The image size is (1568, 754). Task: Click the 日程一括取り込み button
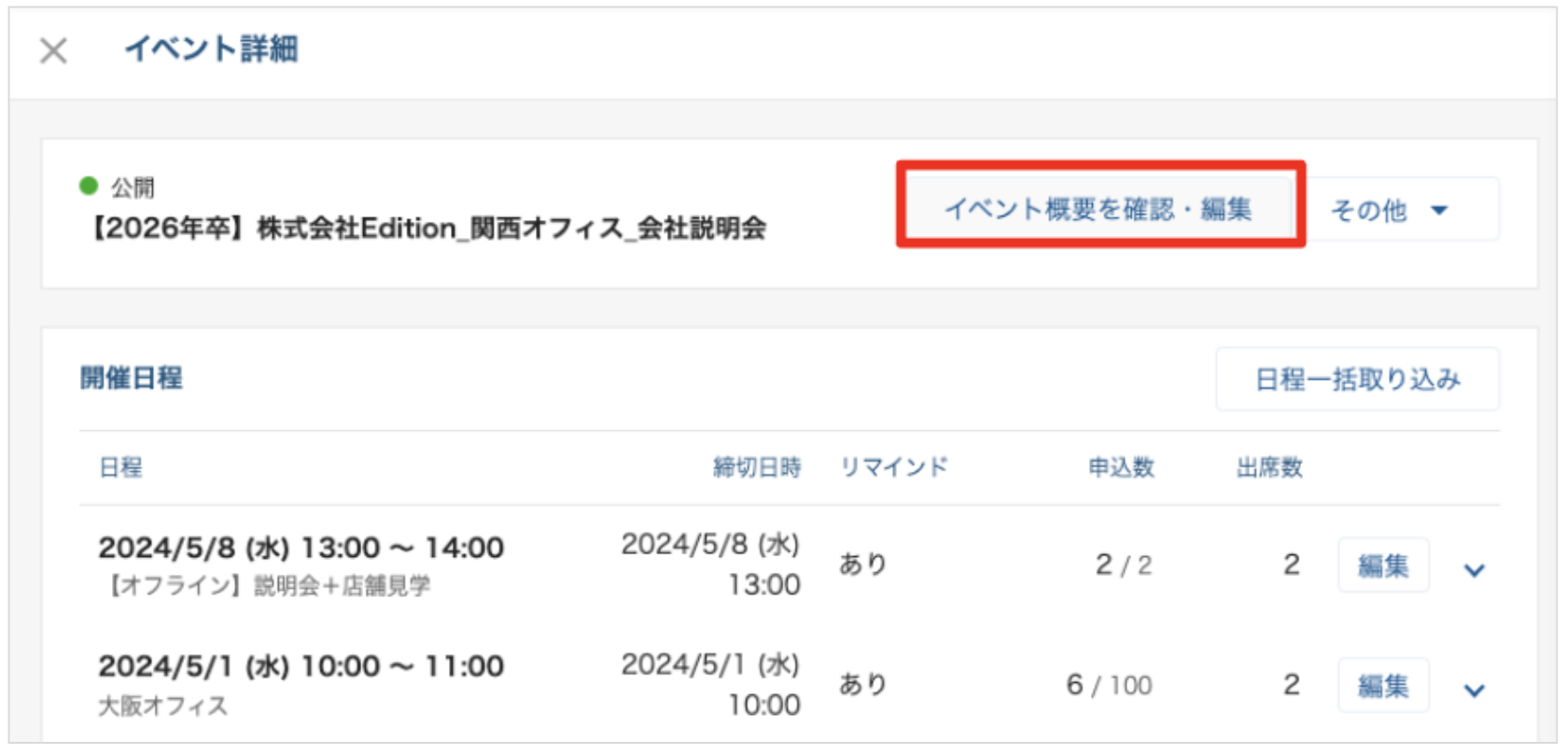point(1357,379)
